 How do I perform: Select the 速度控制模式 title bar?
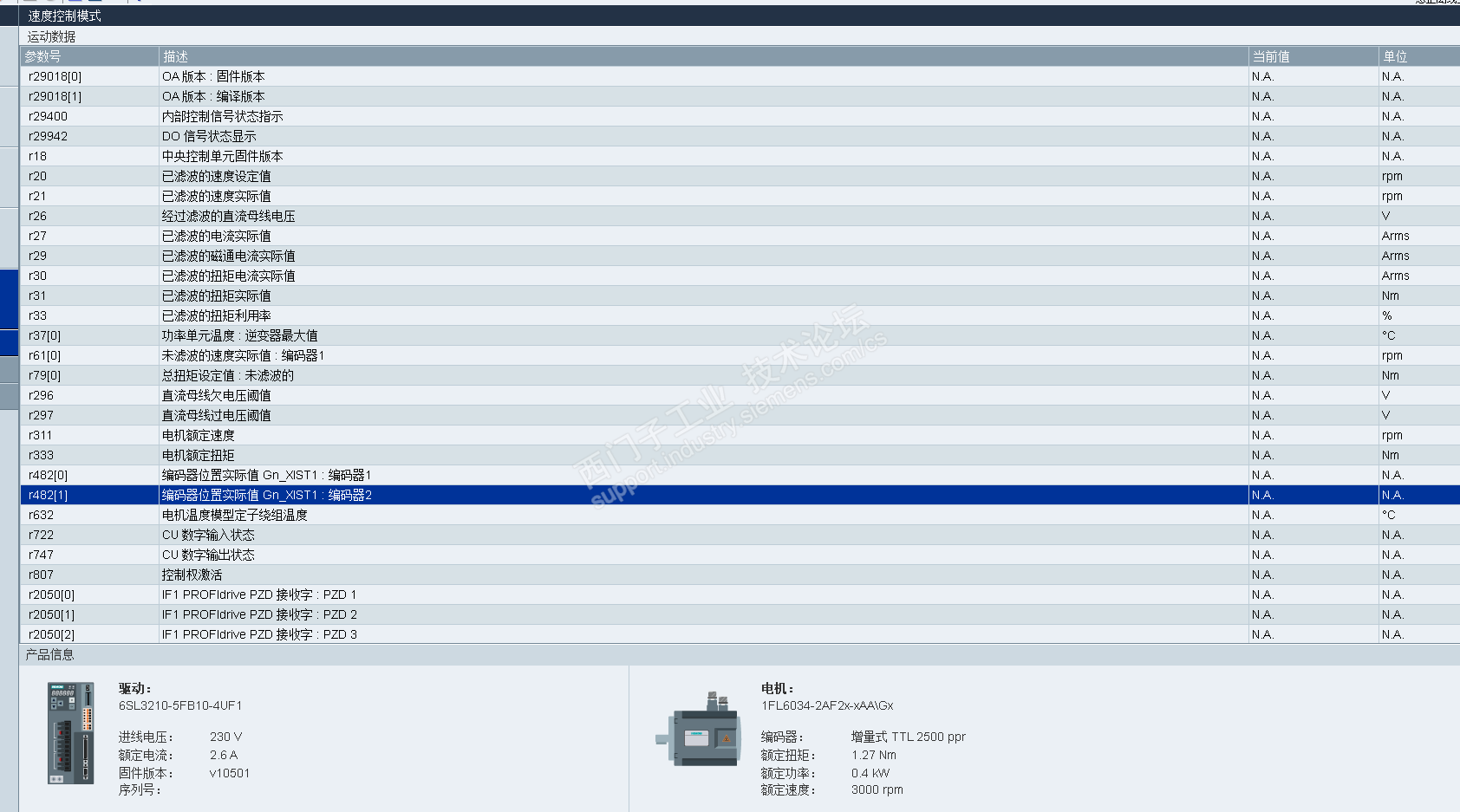[740, 16]
